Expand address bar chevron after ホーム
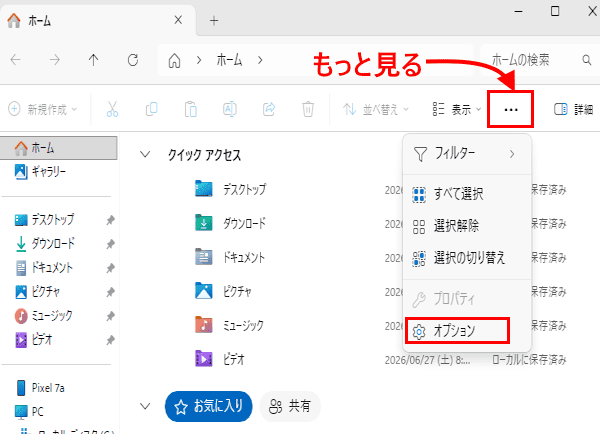 point(260,60)
